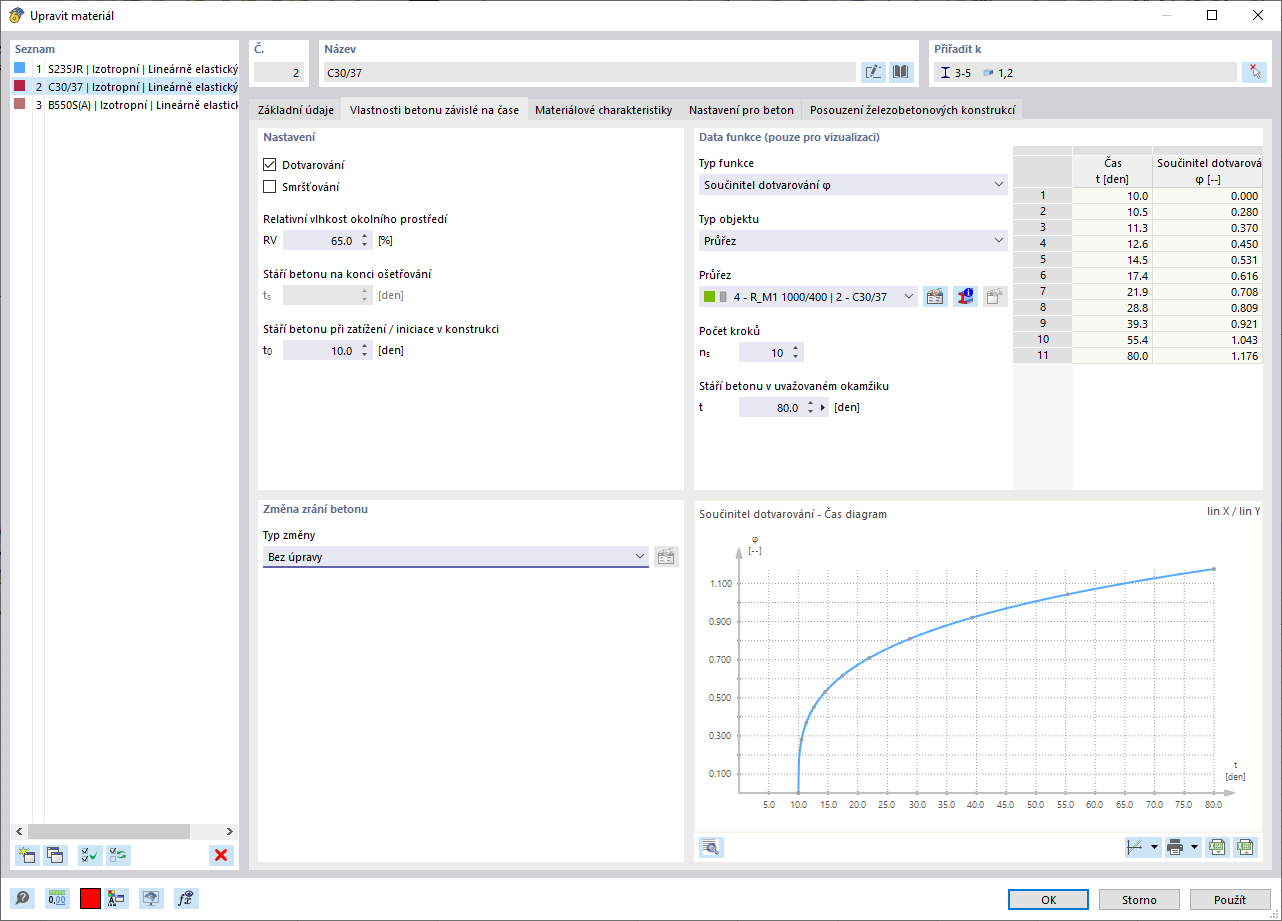The width and height of the screenshot is (1282, 921).
Task: Click the pick objects cursor icon in Přiřadit k
Action: pyautogui.click(x=1254, y=72)
